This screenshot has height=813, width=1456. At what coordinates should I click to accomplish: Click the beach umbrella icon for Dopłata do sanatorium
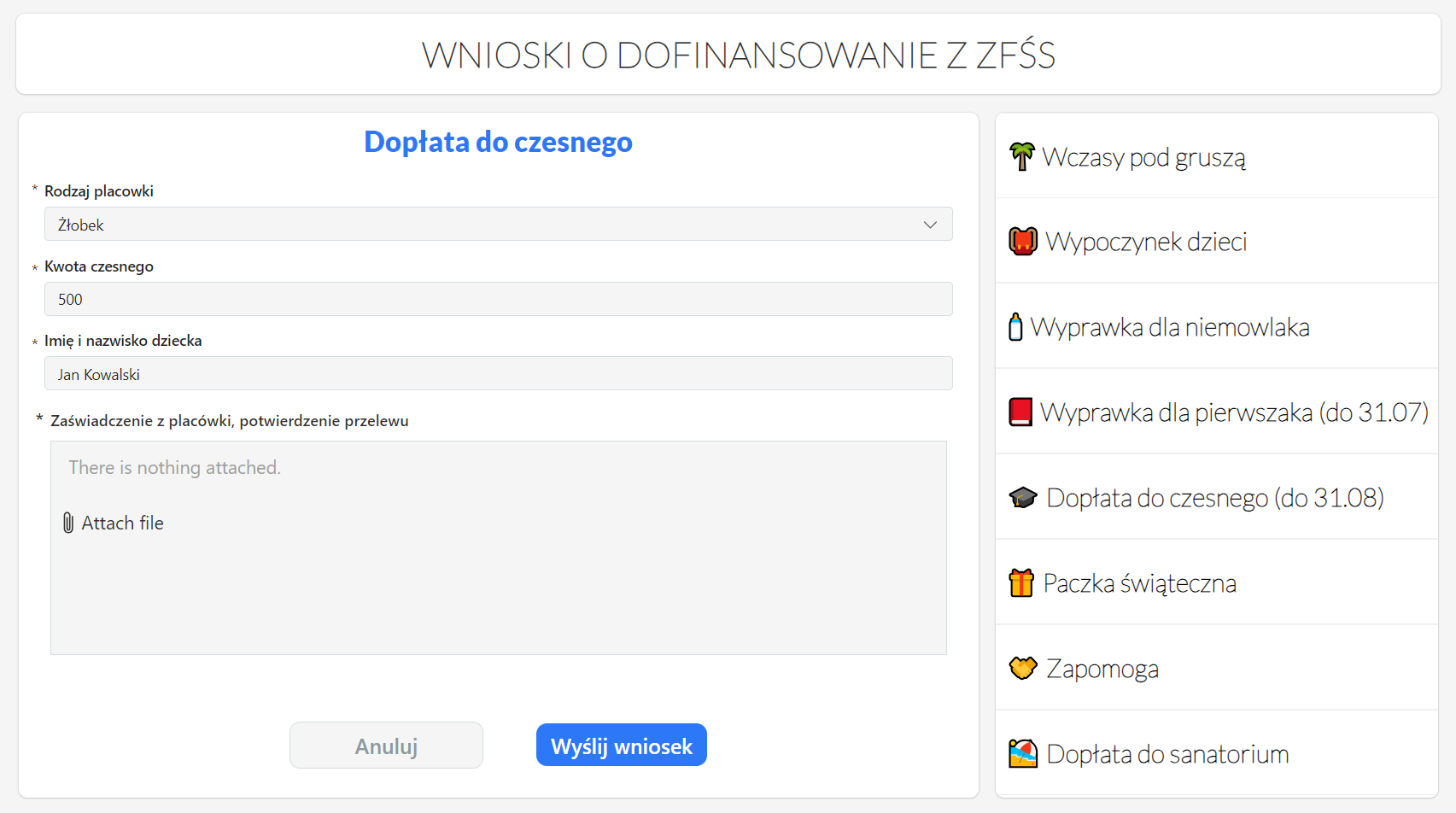coord(1022,754)
